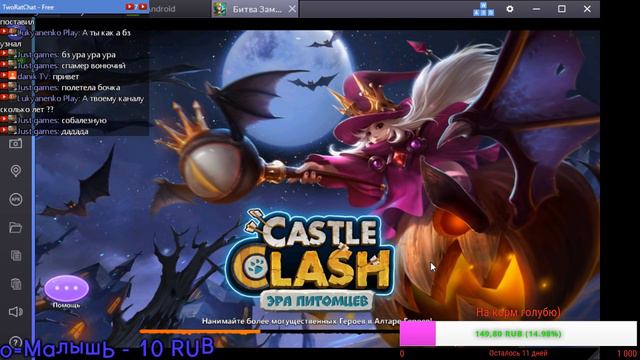Close the BlueStacks window
This screenshot has height=360, width=640.
[587, 9]
